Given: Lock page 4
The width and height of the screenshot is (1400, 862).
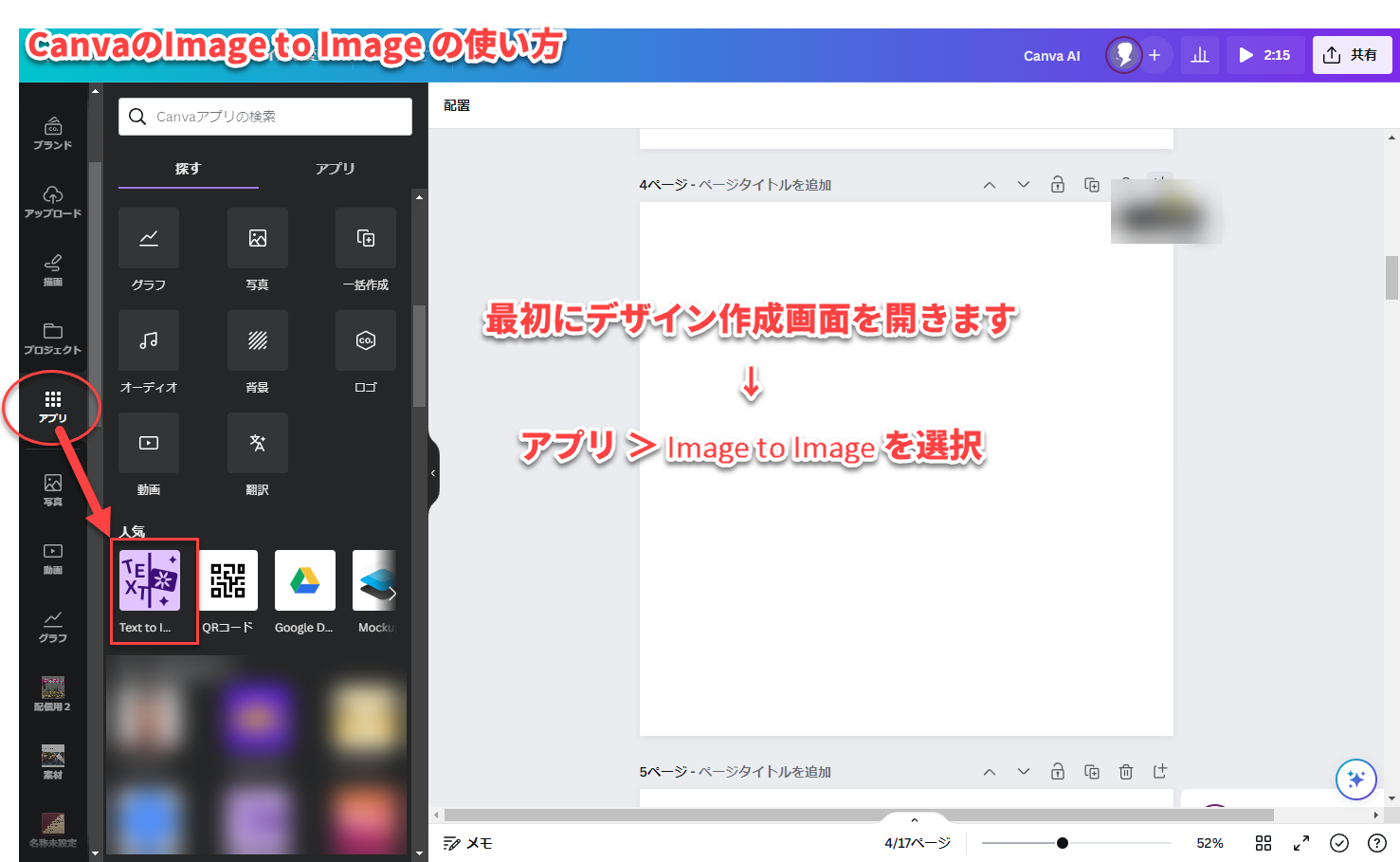Looking at the screenshot, I should pos(1058,185).
